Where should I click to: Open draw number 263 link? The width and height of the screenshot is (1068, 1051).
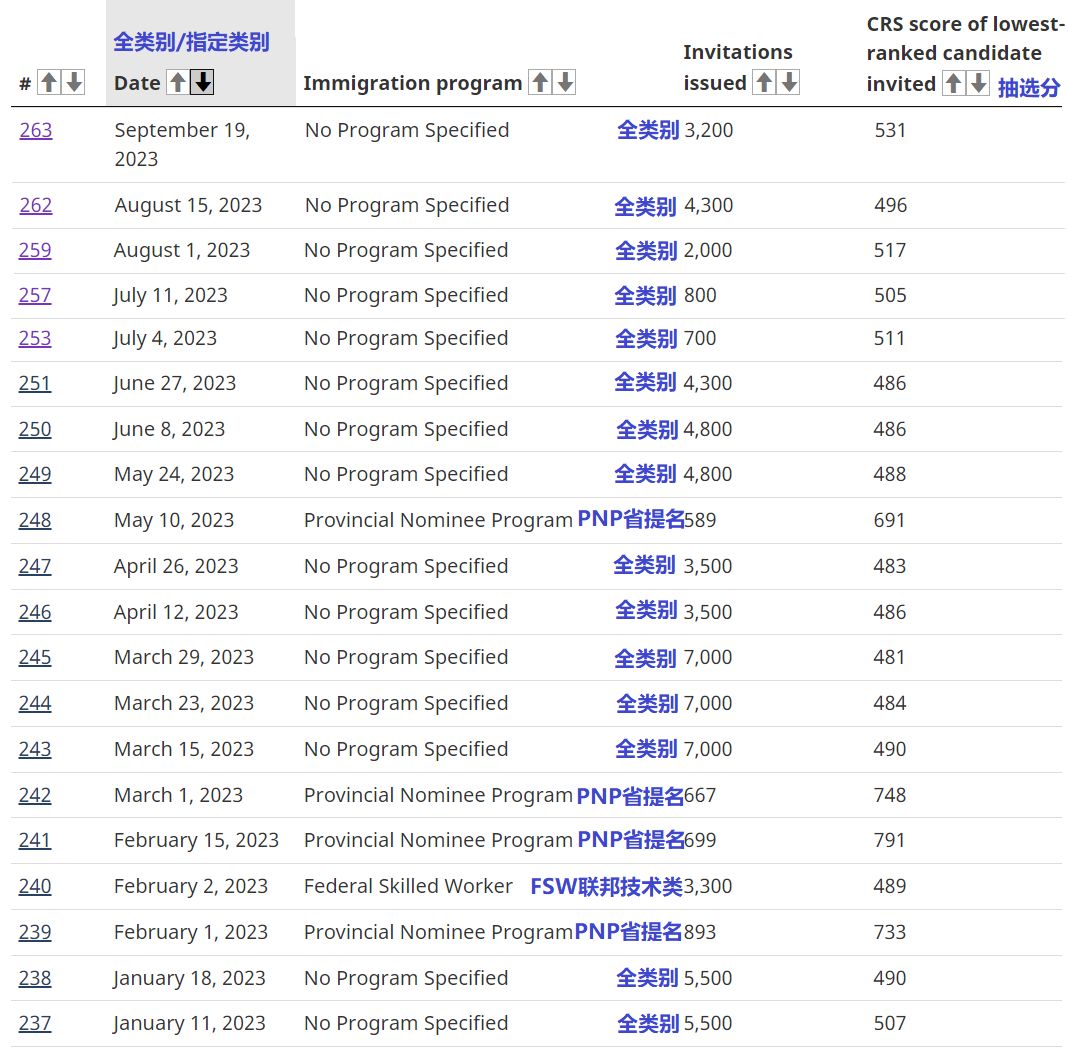click(35, 130)
